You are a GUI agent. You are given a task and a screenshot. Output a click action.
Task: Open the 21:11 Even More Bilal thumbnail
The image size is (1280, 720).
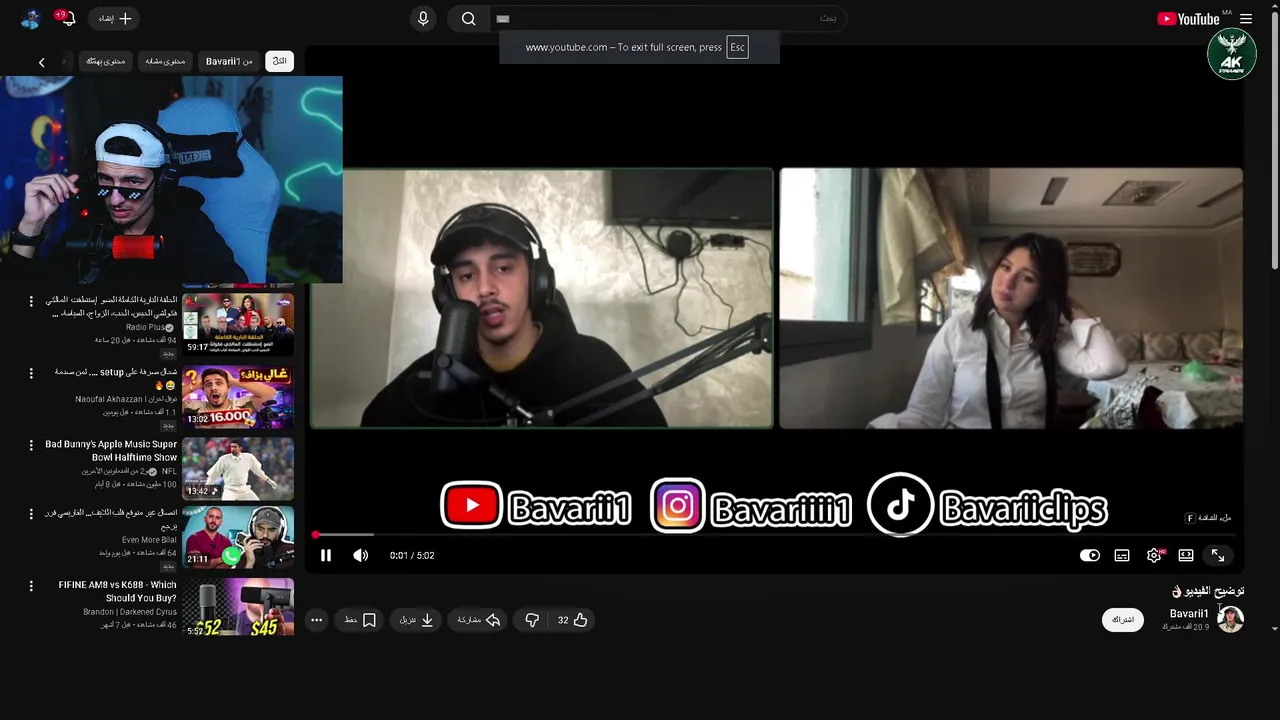click(238, 538)
